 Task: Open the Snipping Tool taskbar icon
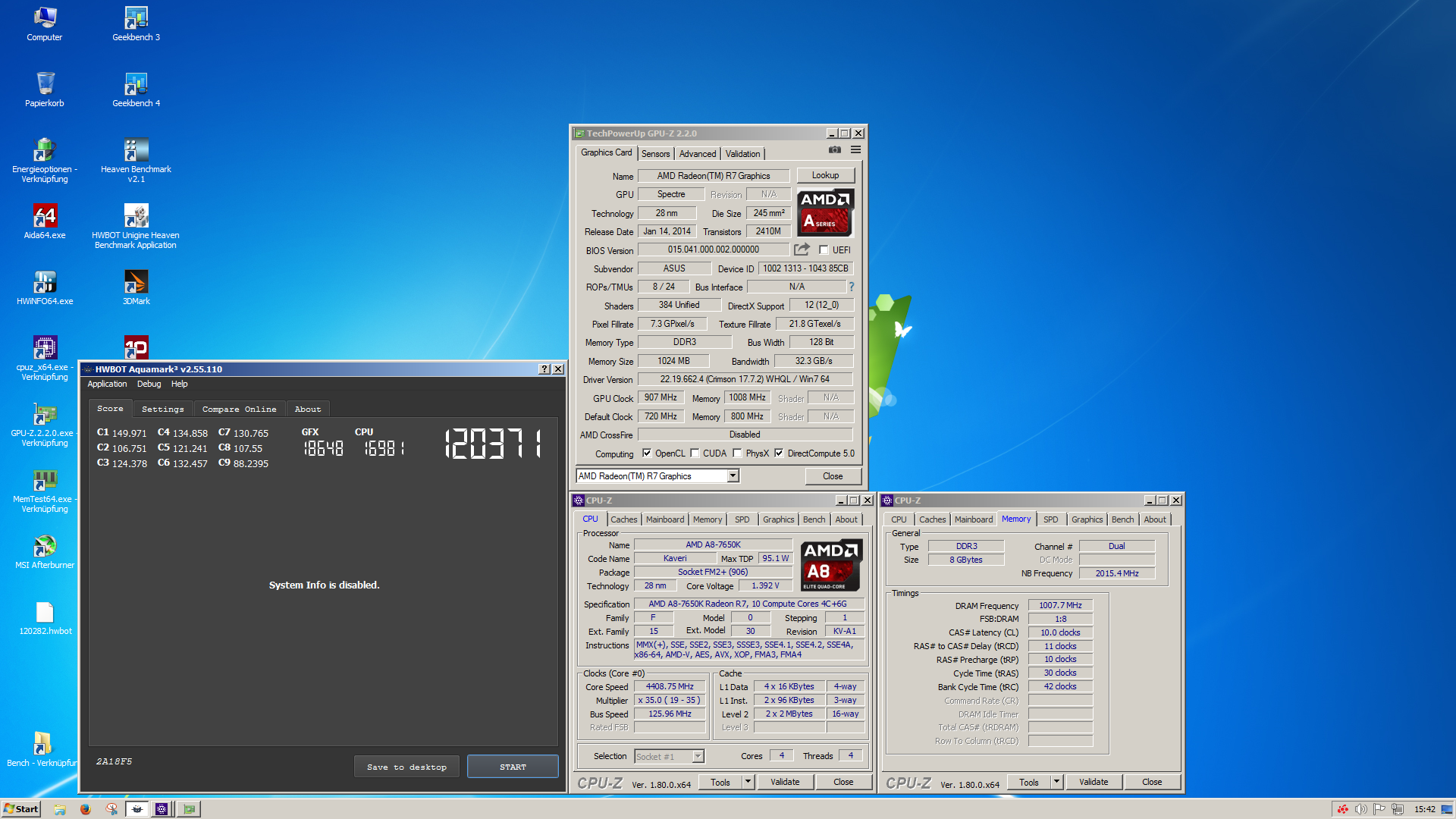(x=111, y=809)
